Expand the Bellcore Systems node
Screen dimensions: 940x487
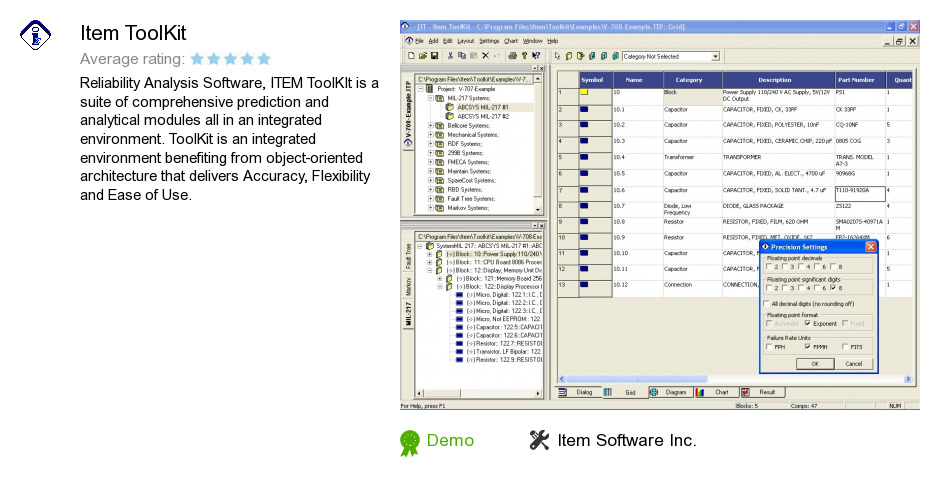[430, 125]
